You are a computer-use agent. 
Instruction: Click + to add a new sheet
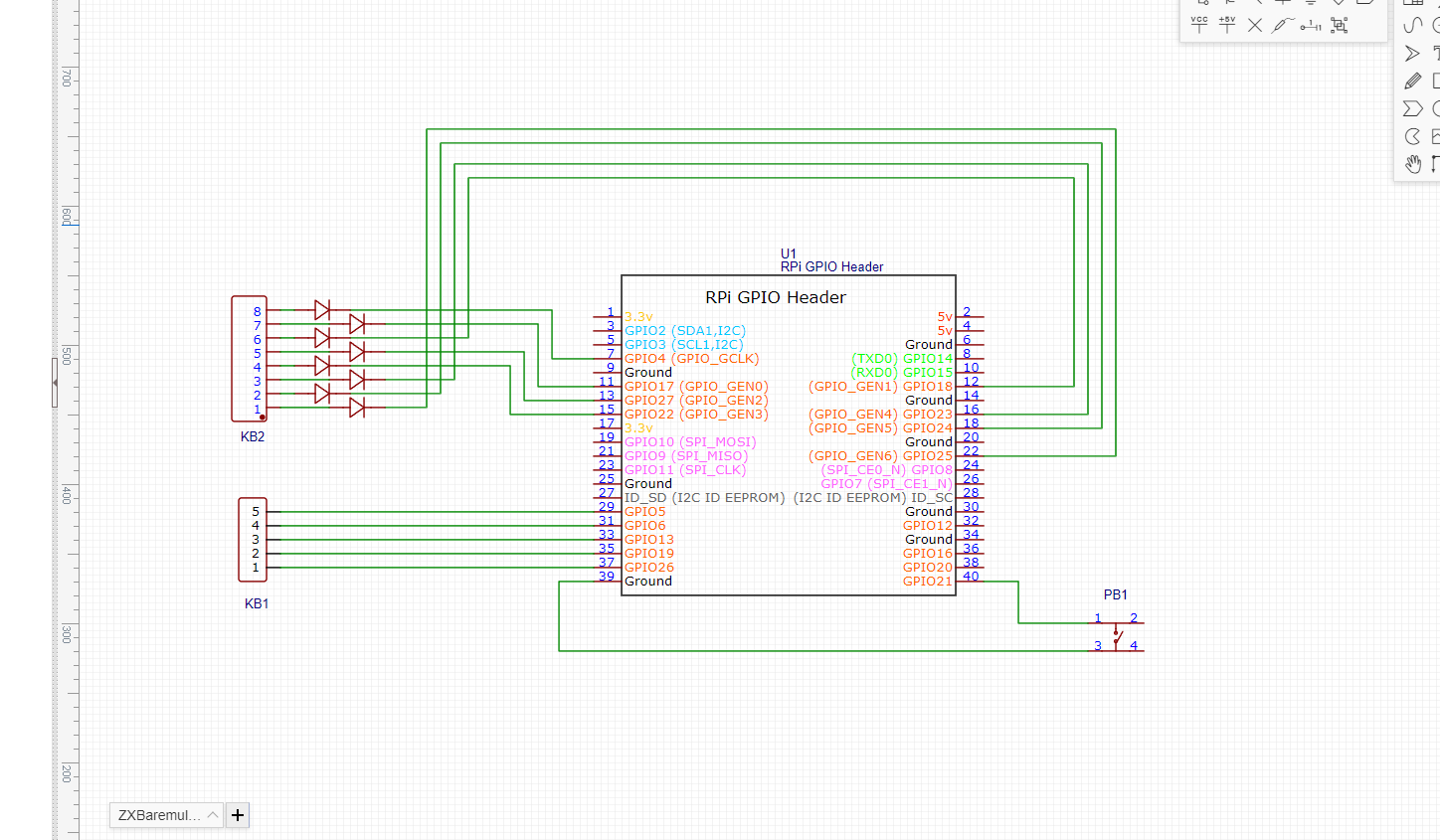[x=237, y=815]
